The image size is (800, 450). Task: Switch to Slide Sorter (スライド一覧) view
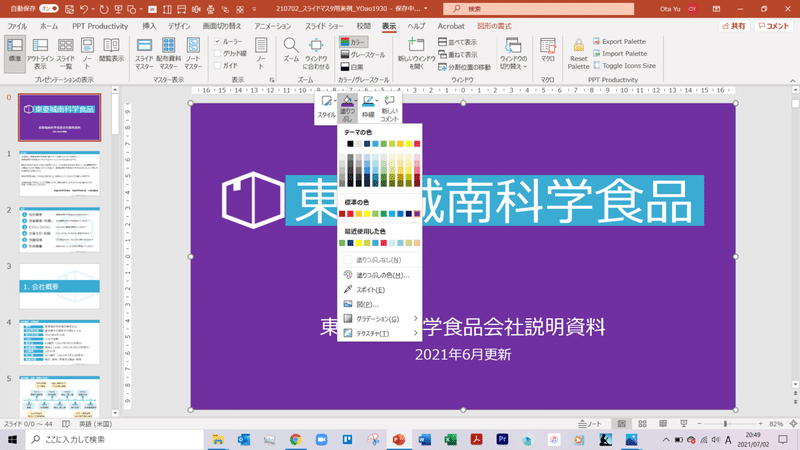coord(65,53)
